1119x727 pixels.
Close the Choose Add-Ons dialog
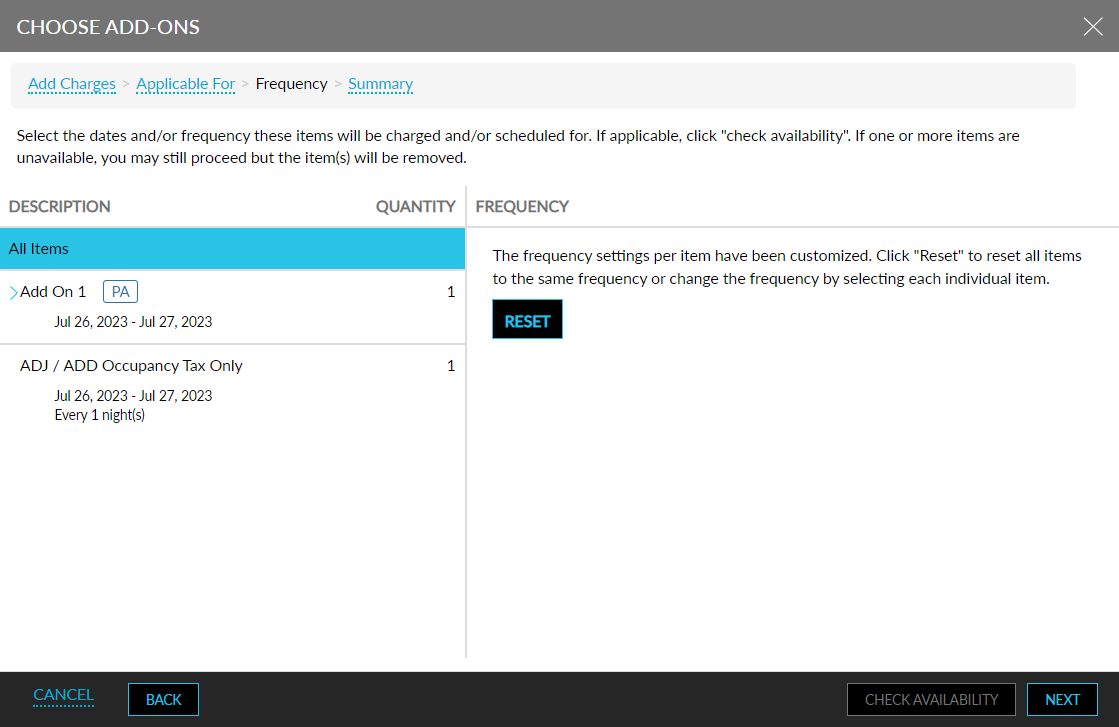[x=1093, y=27]
